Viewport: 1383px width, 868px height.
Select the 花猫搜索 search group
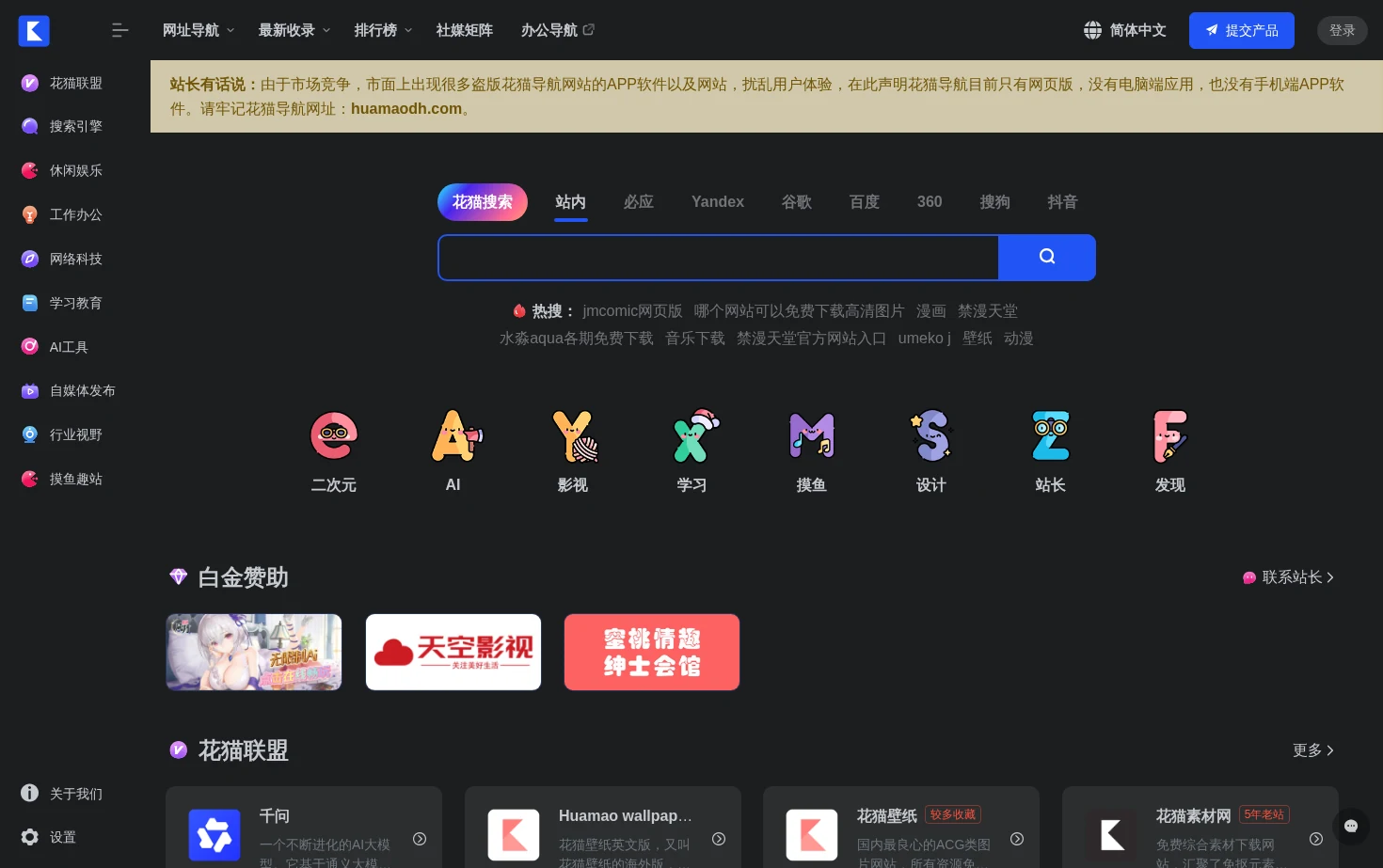pyautogui.click(x=483, y=202)
